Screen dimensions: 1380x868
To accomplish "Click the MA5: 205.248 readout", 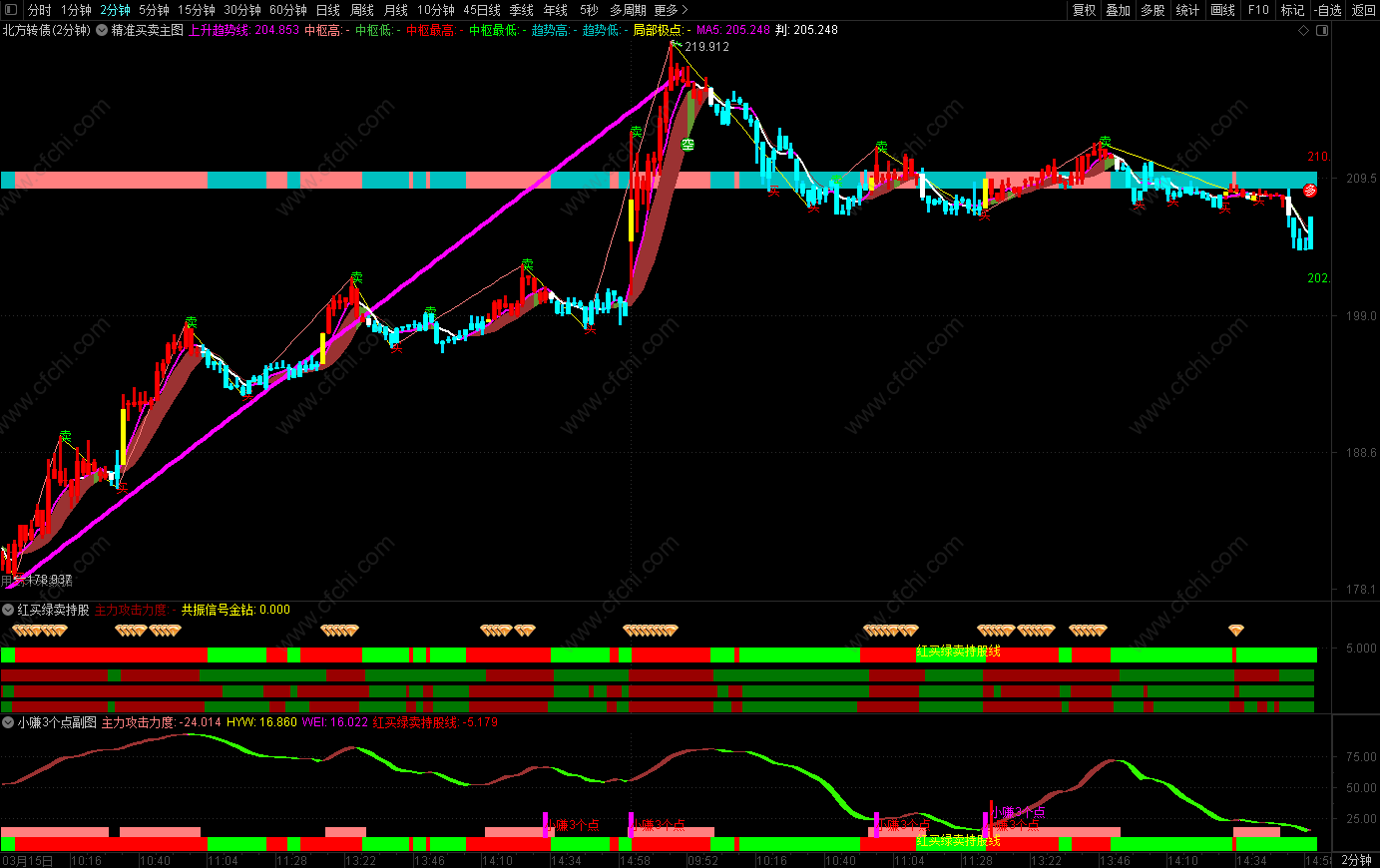I will [733, 30].
